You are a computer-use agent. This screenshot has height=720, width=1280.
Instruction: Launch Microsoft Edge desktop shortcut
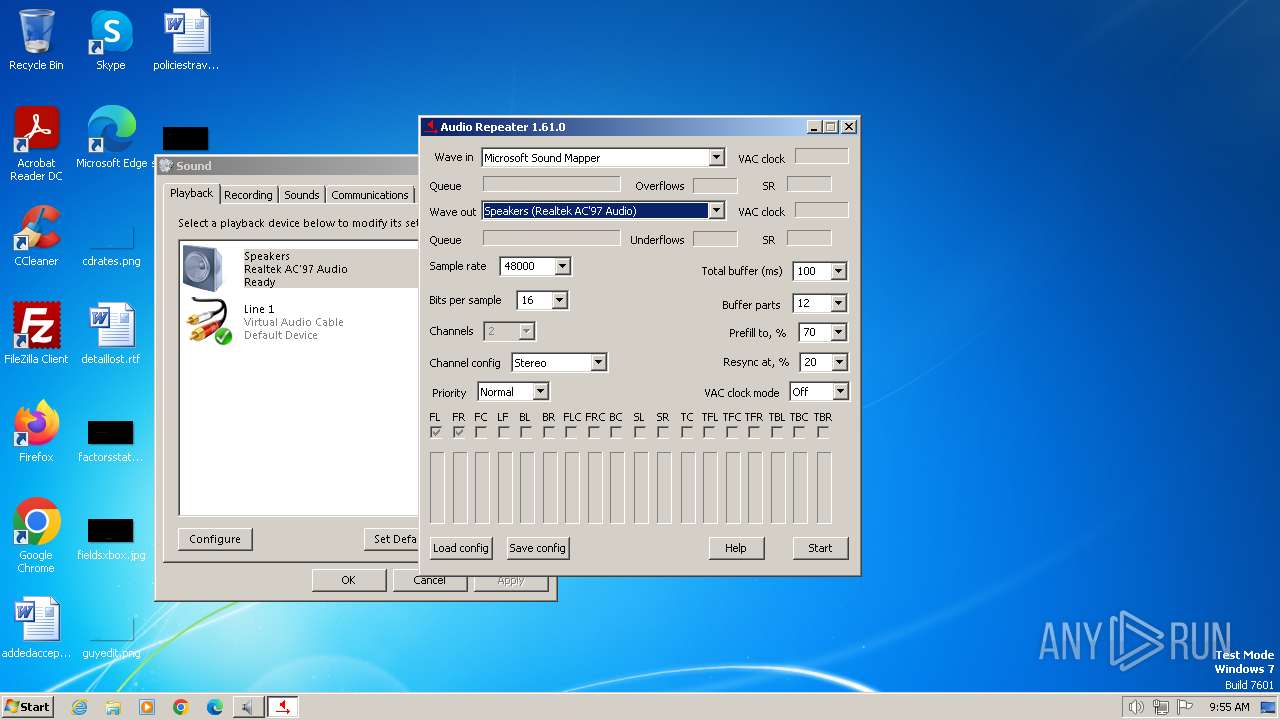click(111, 138)
